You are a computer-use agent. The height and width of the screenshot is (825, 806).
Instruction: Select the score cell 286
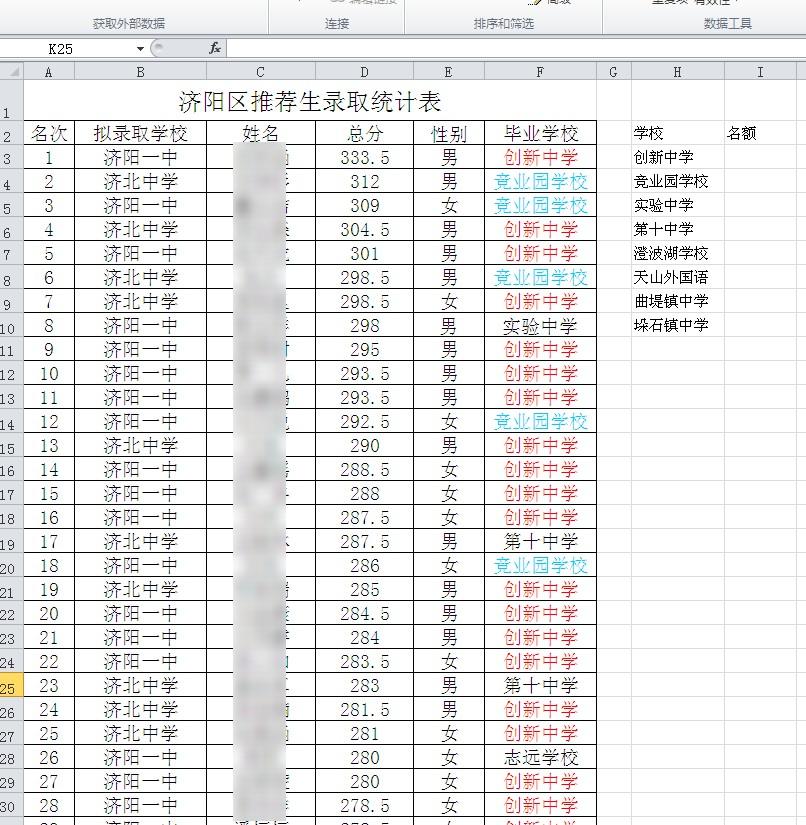[364, 566]
